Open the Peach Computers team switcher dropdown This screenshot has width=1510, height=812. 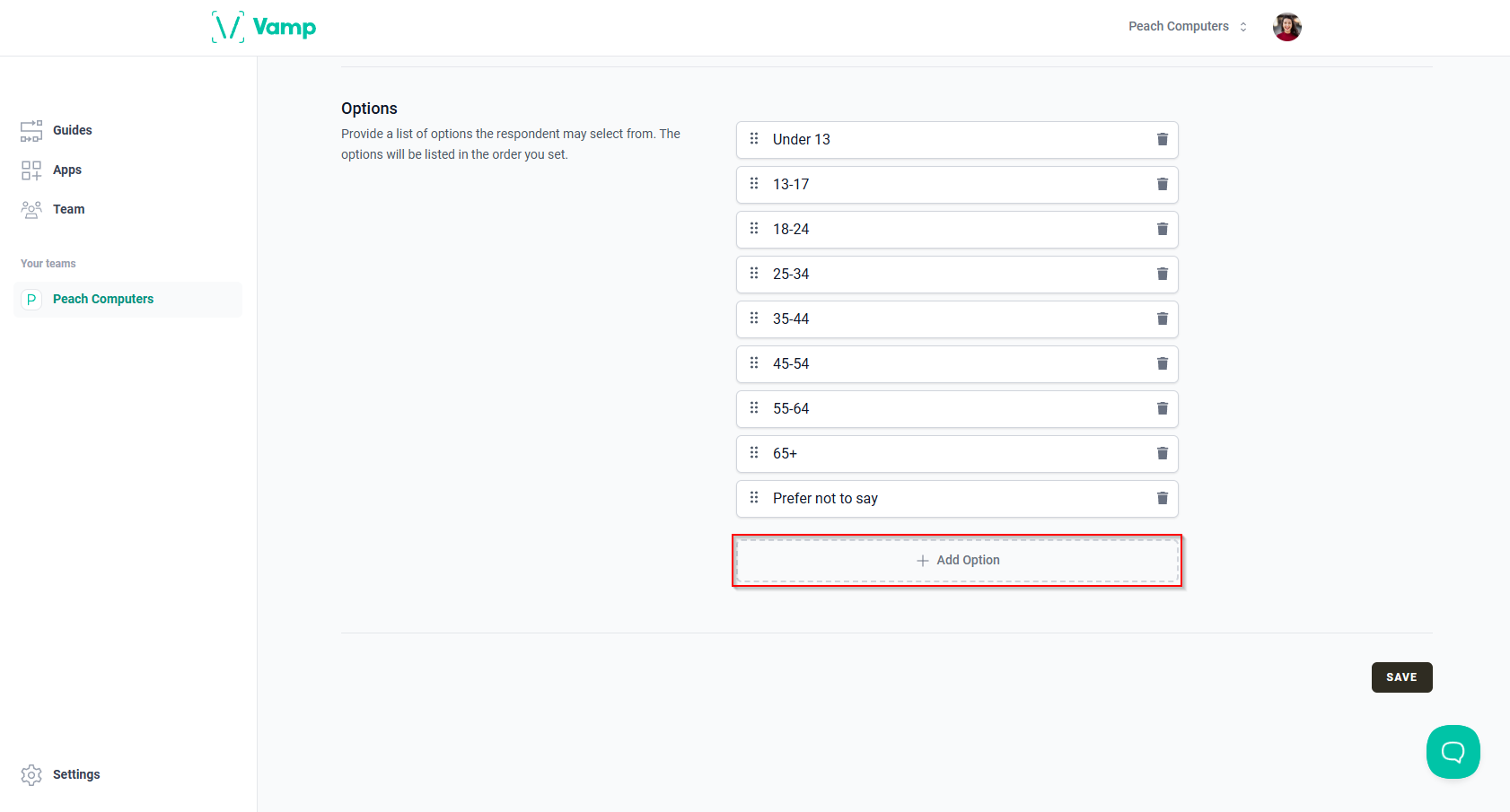pyautogui.click(x=1188, y=27)
